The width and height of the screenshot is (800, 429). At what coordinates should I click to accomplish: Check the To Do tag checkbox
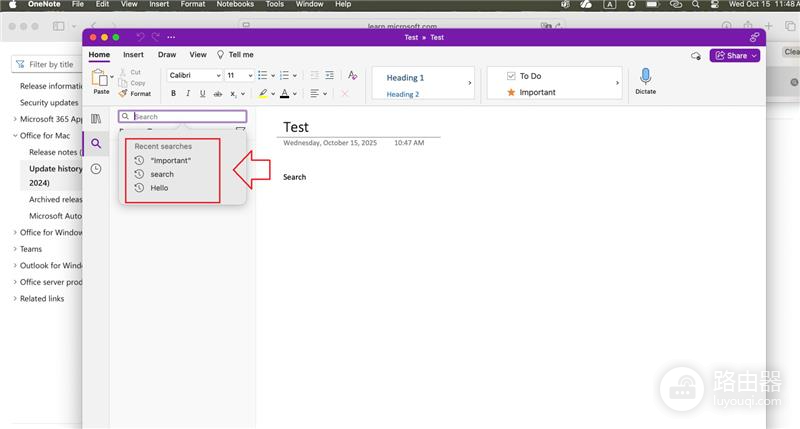[511, 76]
